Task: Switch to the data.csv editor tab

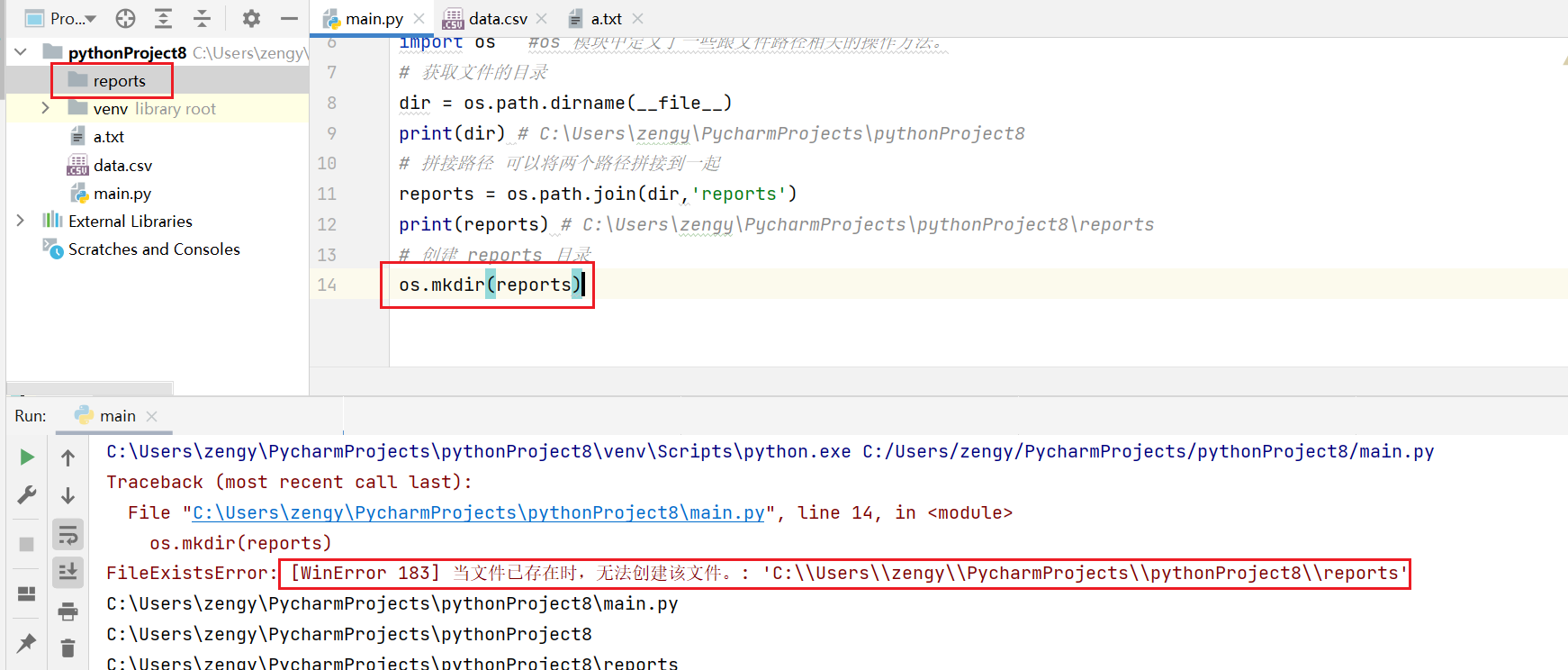Action: point(497,19)
